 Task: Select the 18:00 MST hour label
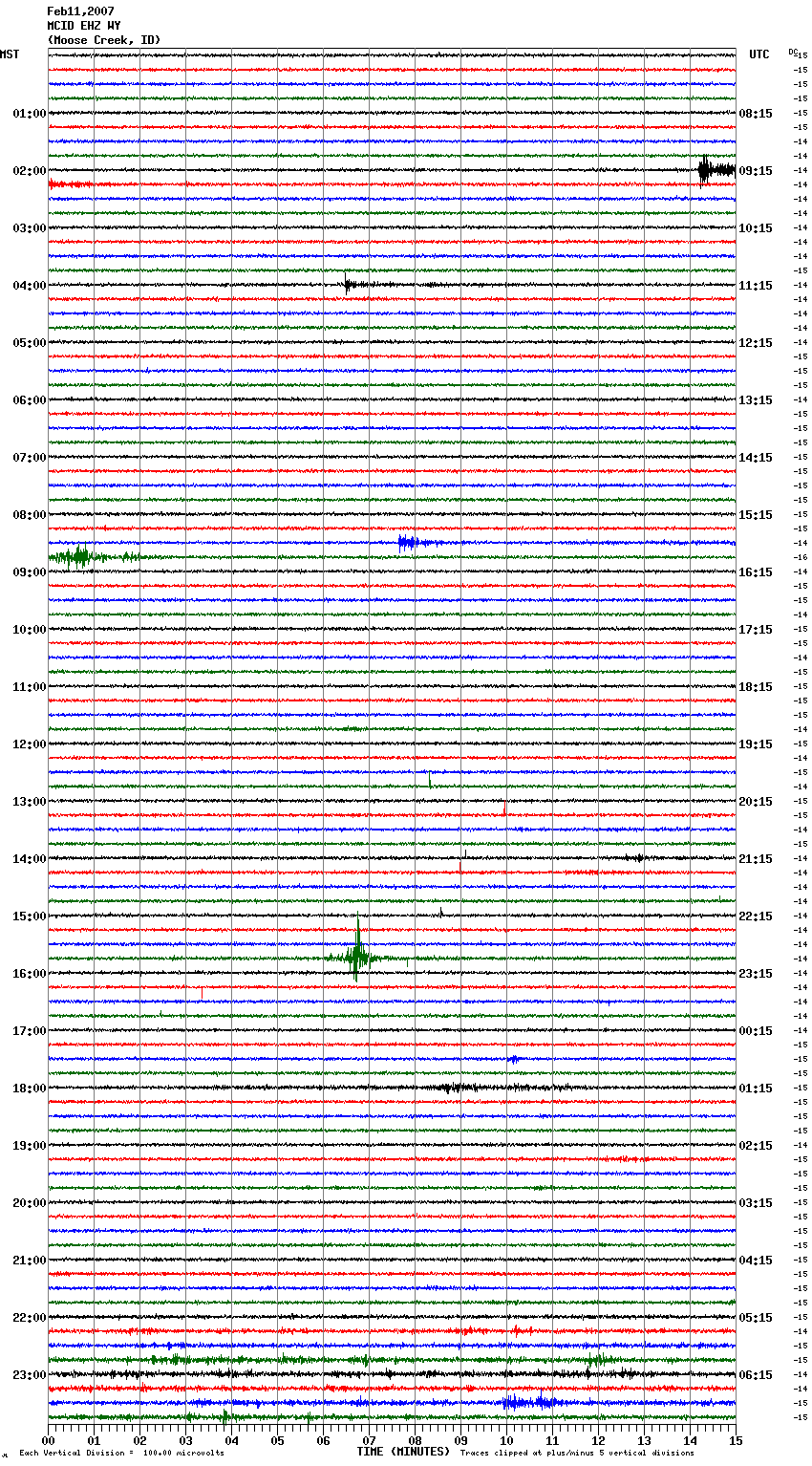point(29,1089)
